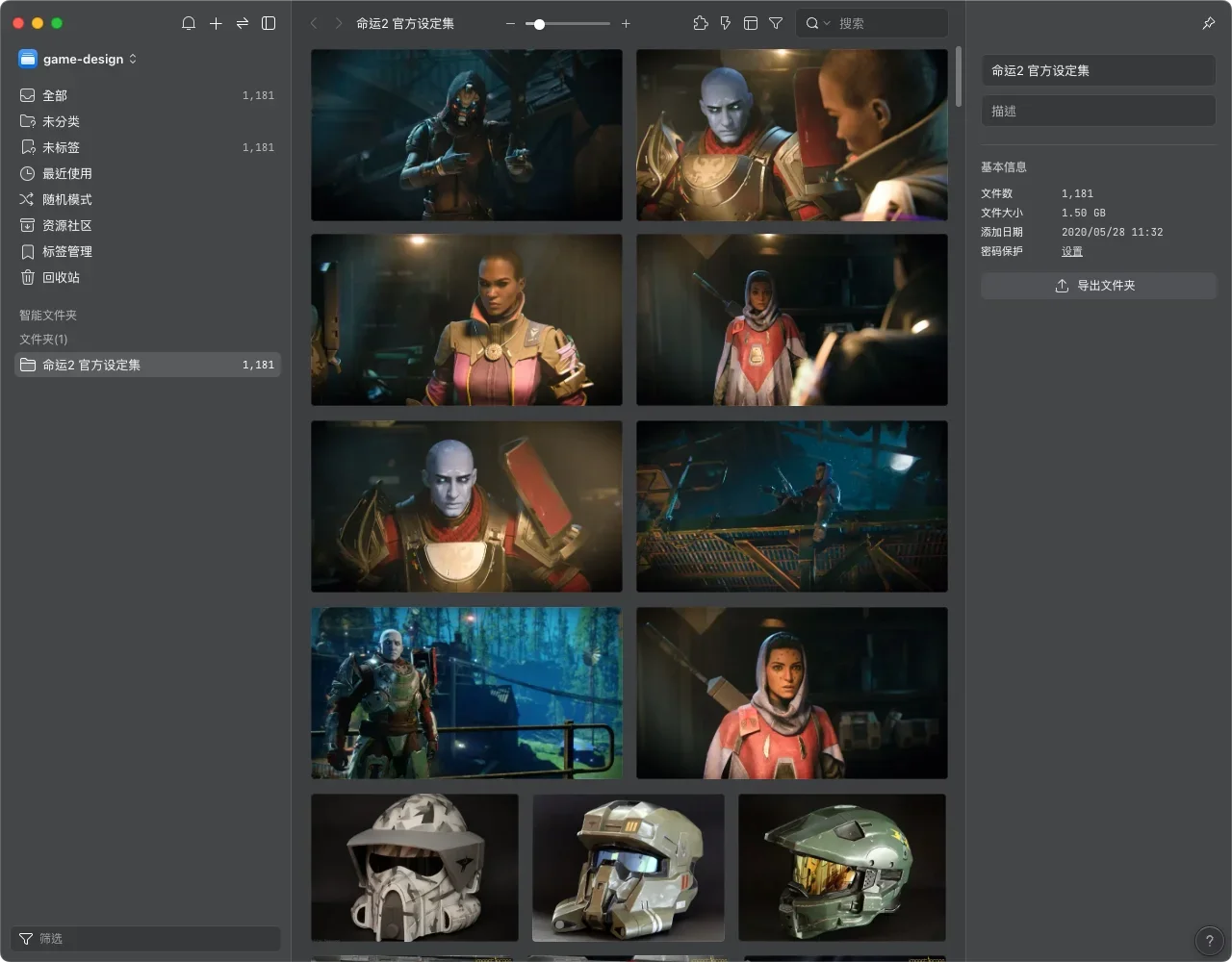
Task: Open the notifications bell icon
Action: (189, 23)
